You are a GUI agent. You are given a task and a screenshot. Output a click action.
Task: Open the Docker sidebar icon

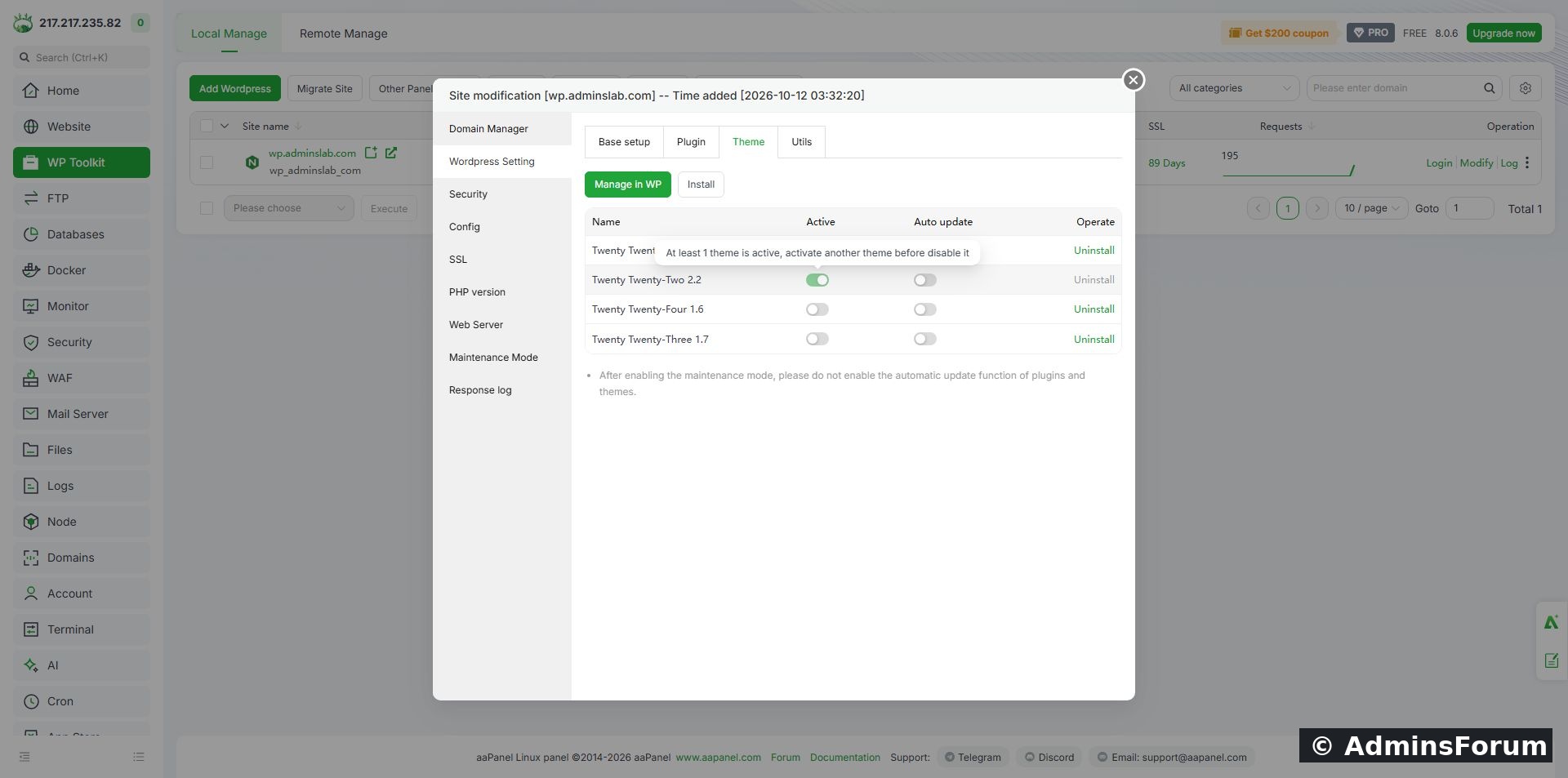31,270
